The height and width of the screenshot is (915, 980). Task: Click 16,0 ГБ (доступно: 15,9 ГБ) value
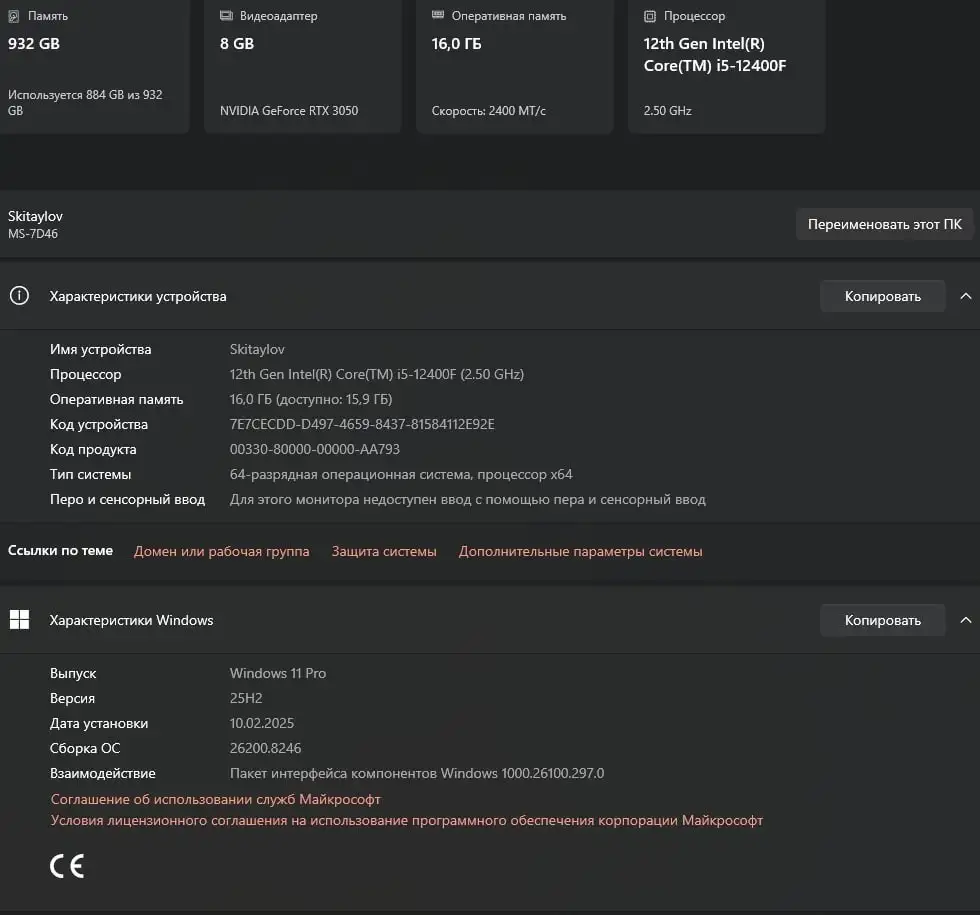[311, 399]
